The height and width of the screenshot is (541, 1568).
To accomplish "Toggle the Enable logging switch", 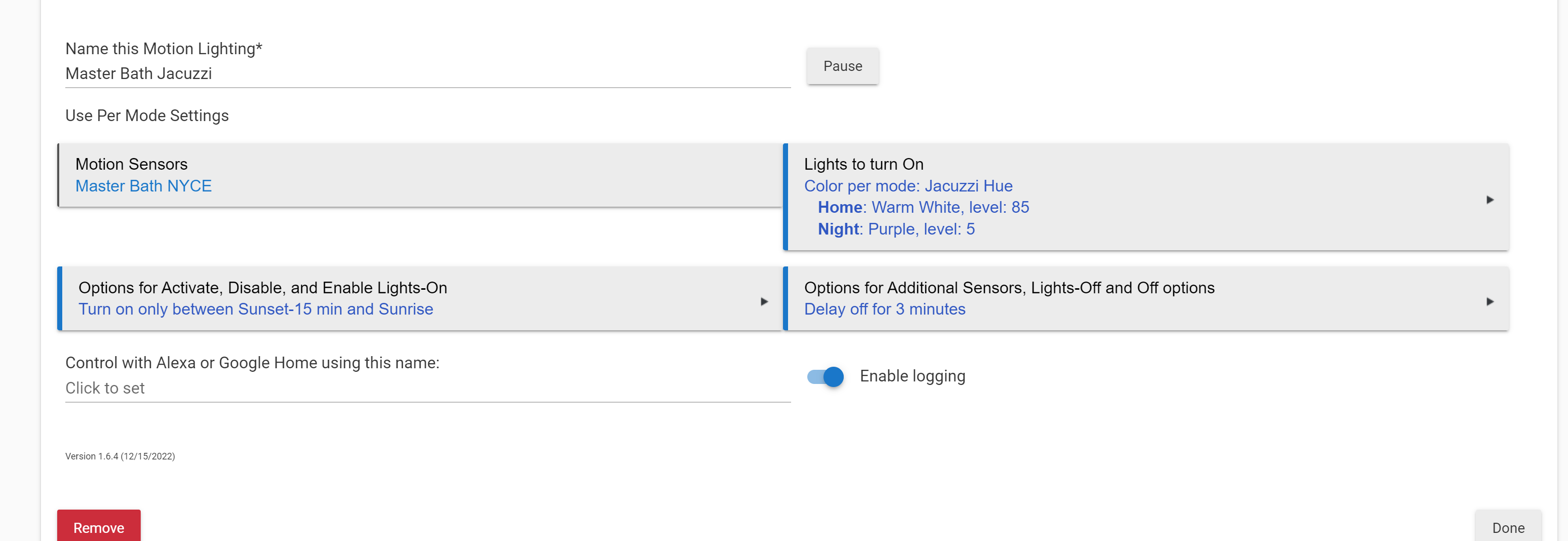I will (826, 376).
